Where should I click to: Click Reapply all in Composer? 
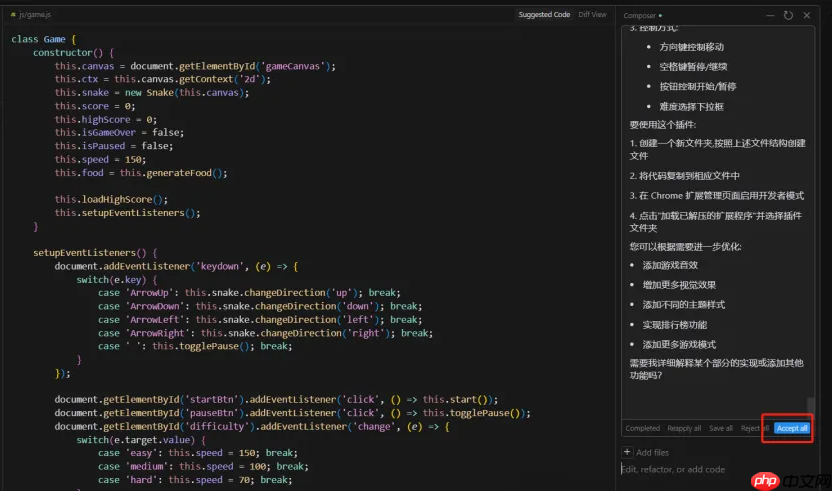click(x=684, y=428)
